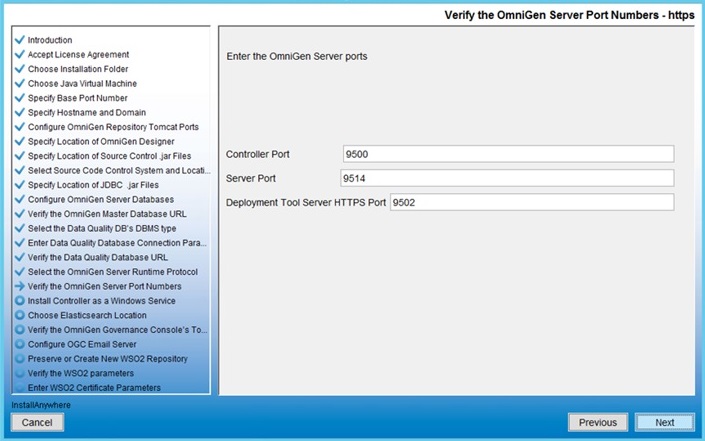The image size is (705, 441).
Task: Click checkmark beside Specify Base Port Number
Action: pos(20,98)
